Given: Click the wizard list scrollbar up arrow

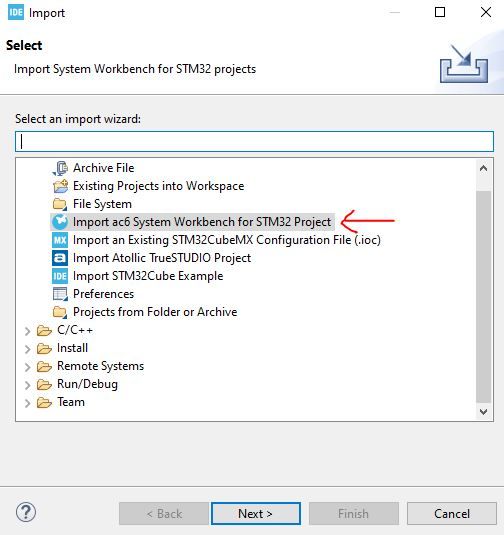Looking at the screenshot, I should click(483, 168).
